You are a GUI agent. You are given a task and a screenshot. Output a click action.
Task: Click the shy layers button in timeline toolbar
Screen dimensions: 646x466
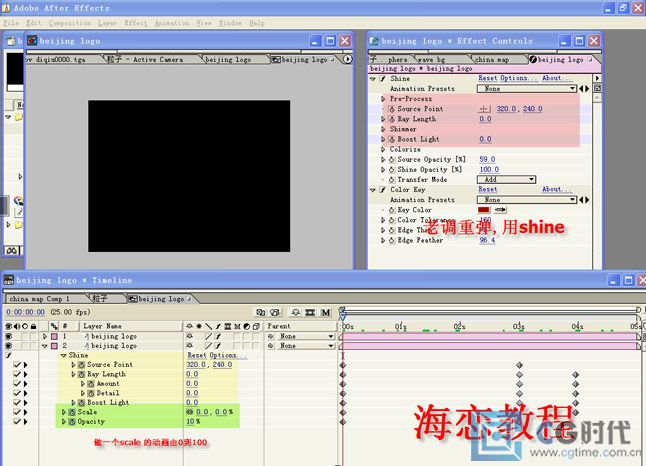pyautogui.click(x=295, y=312)
